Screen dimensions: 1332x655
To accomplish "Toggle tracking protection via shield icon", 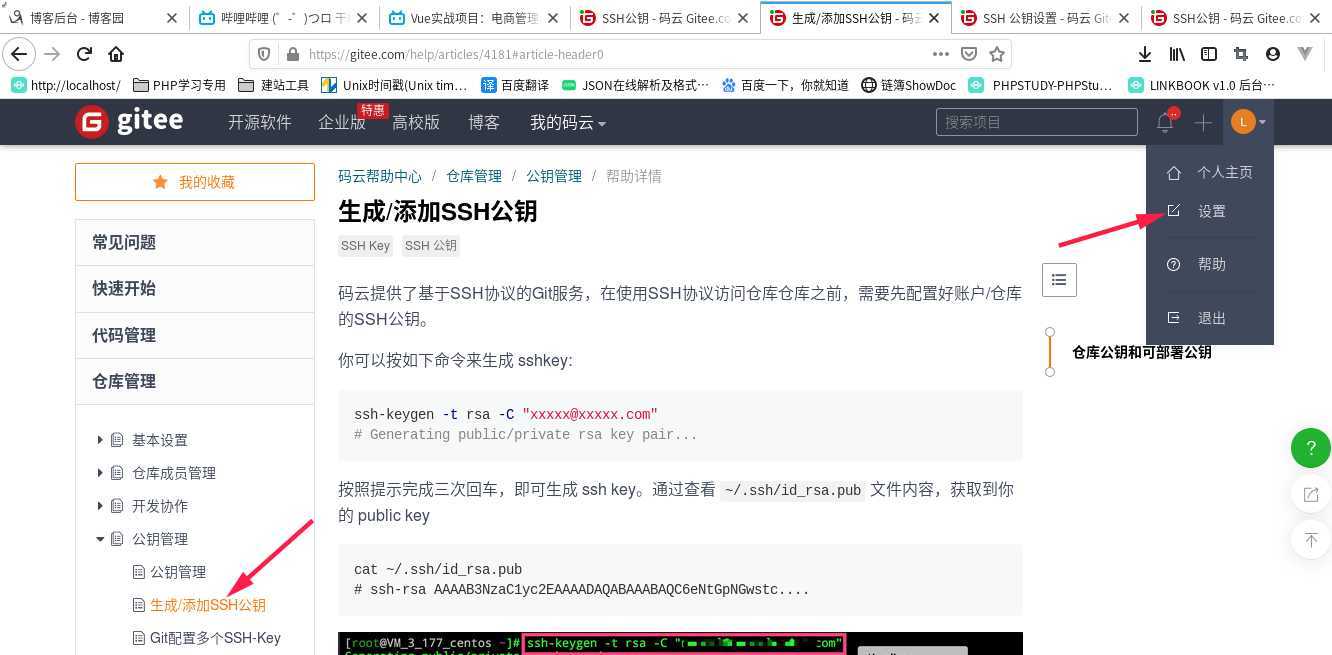I will click(263, 54).
